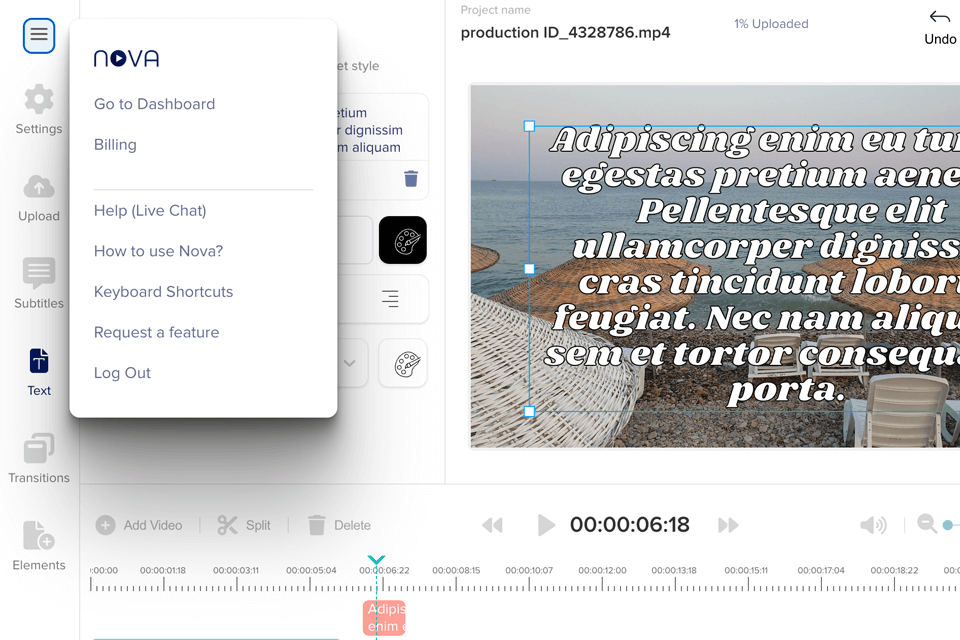This screenshot has height=640, width=960.
Task: Mute the volume speaker icon
Action: click(x=873, y=525)
